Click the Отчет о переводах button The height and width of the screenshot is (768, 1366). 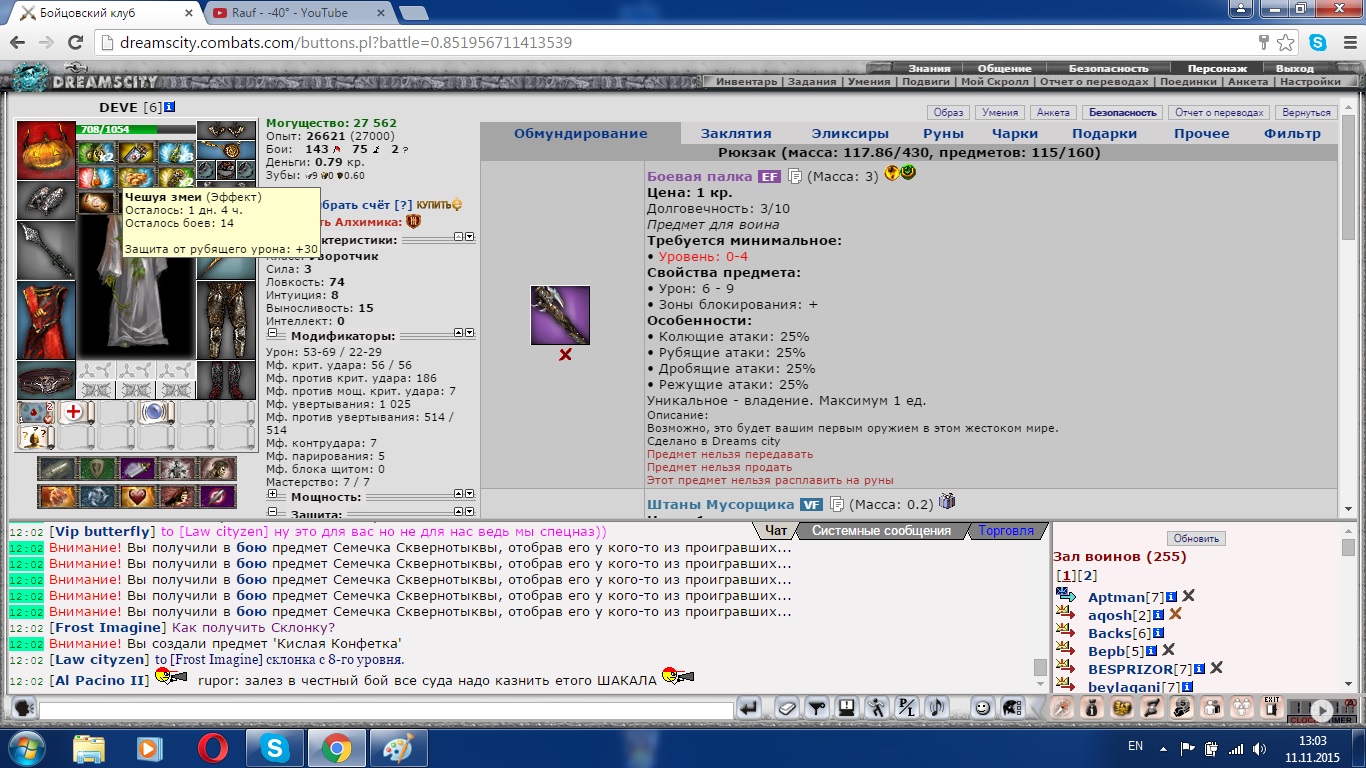point(1218,113)
